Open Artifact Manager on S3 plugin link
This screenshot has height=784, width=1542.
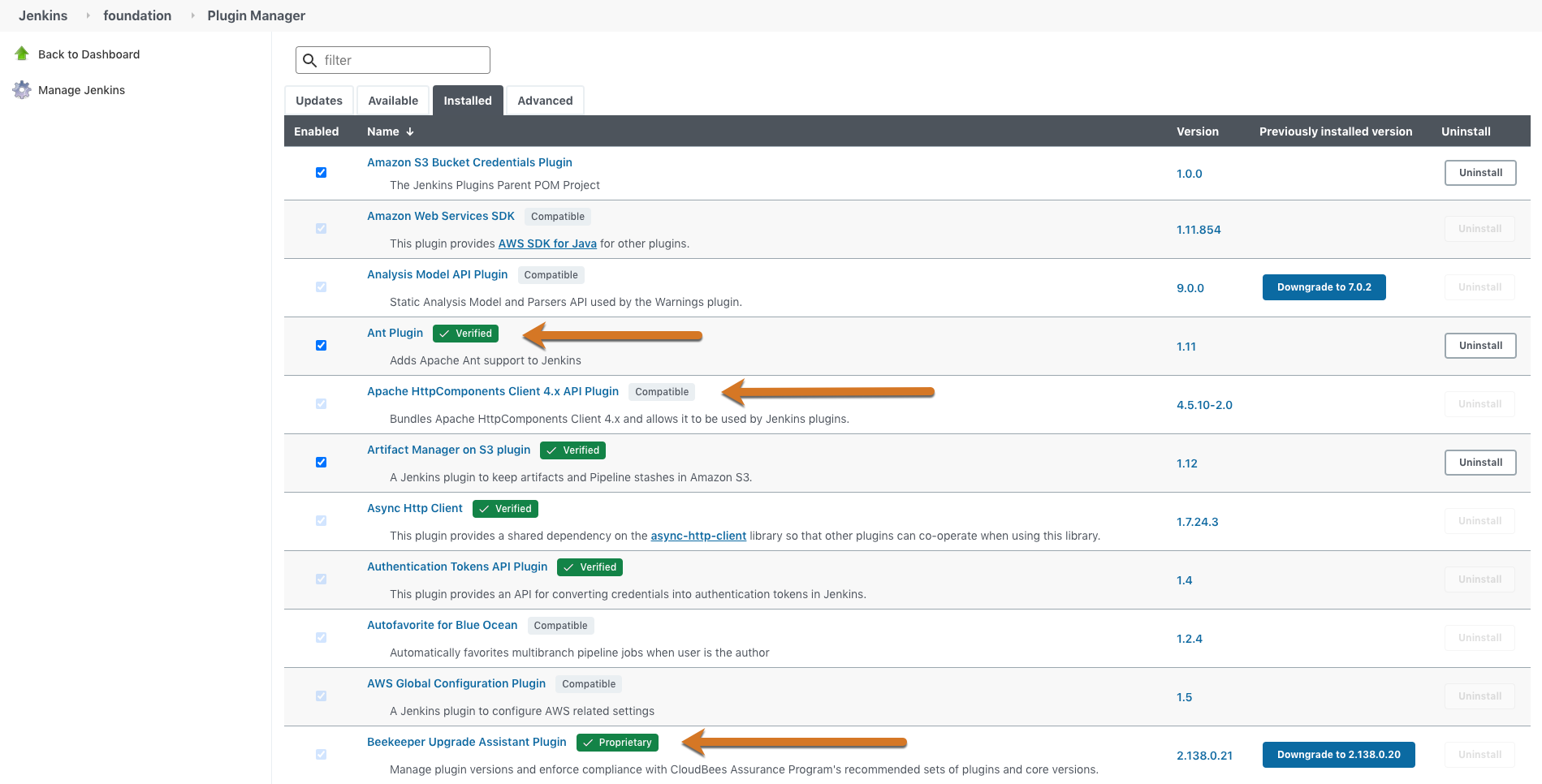coord(448,450)
